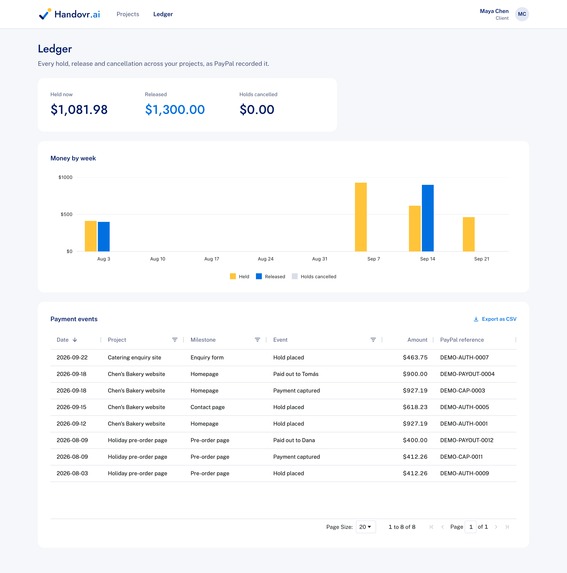Click the Sep 14 Released bar
Screen dimensions: 567x573
pos(428,218)
